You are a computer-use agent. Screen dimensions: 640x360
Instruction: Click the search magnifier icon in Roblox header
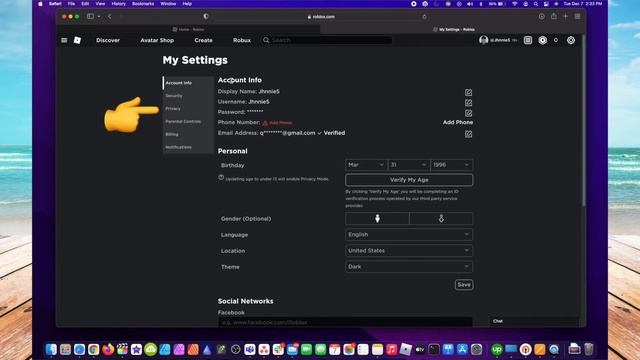pos(266,40)
